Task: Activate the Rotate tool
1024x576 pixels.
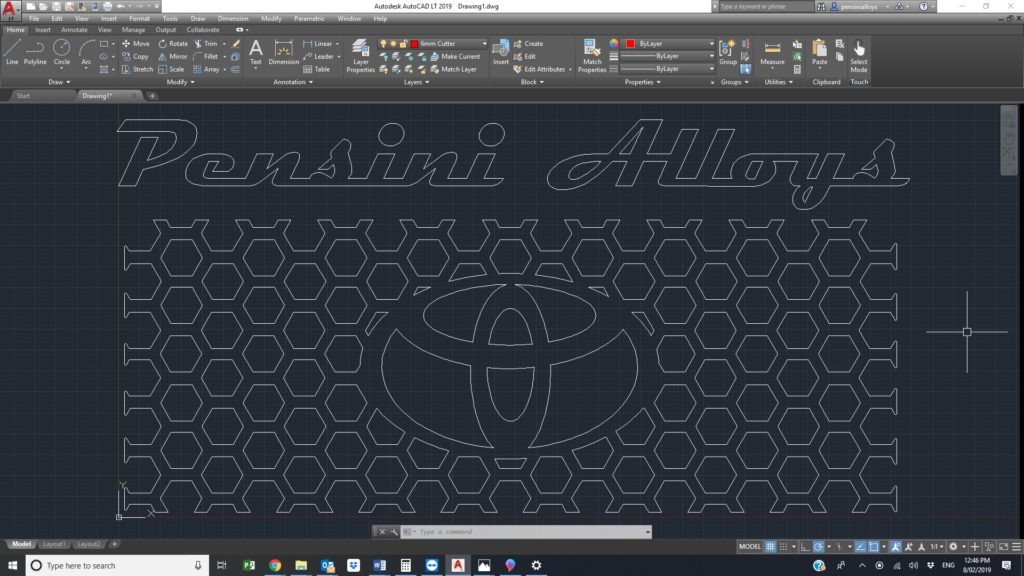Action: 173,44
